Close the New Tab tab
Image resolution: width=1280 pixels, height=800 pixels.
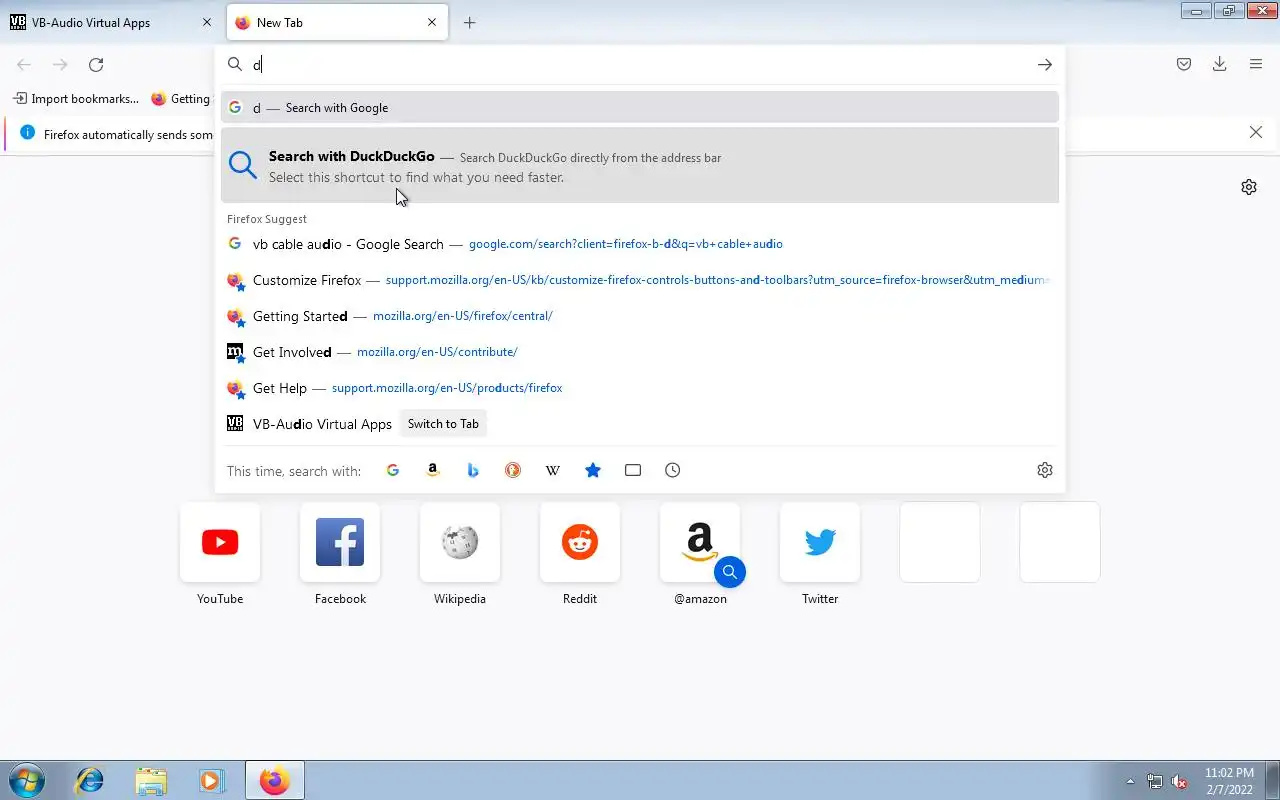tap(432, 22)
